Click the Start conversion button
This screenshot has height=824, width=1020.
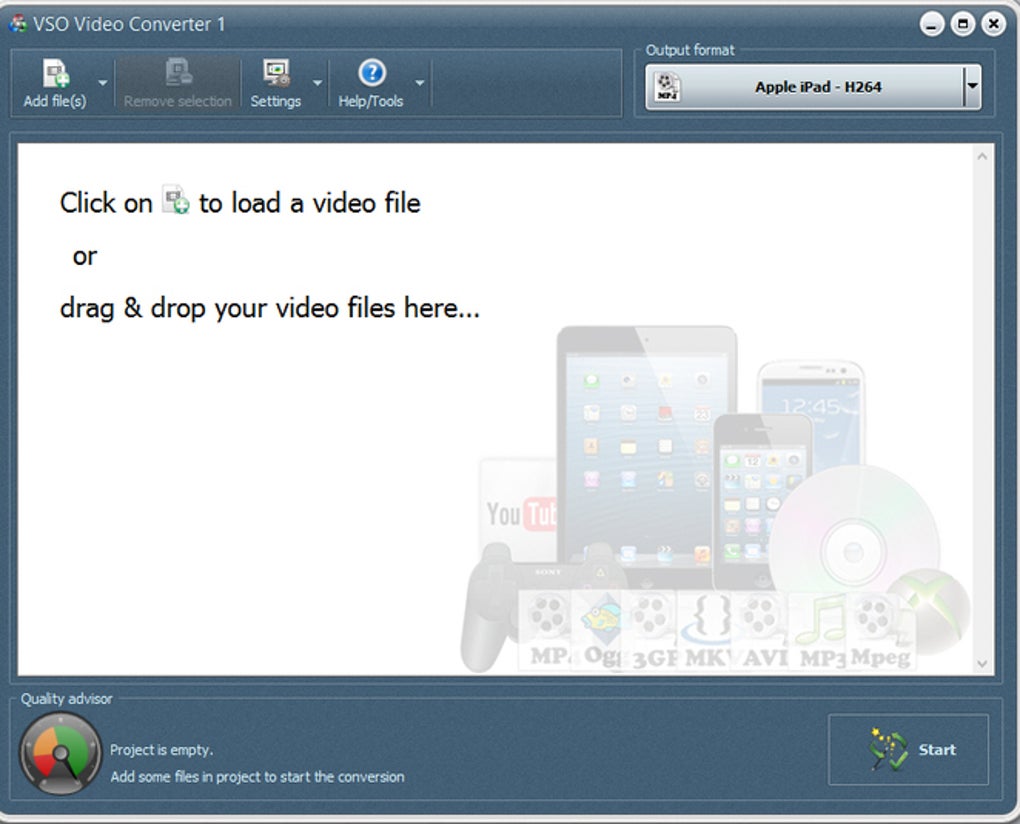(908, 750)
